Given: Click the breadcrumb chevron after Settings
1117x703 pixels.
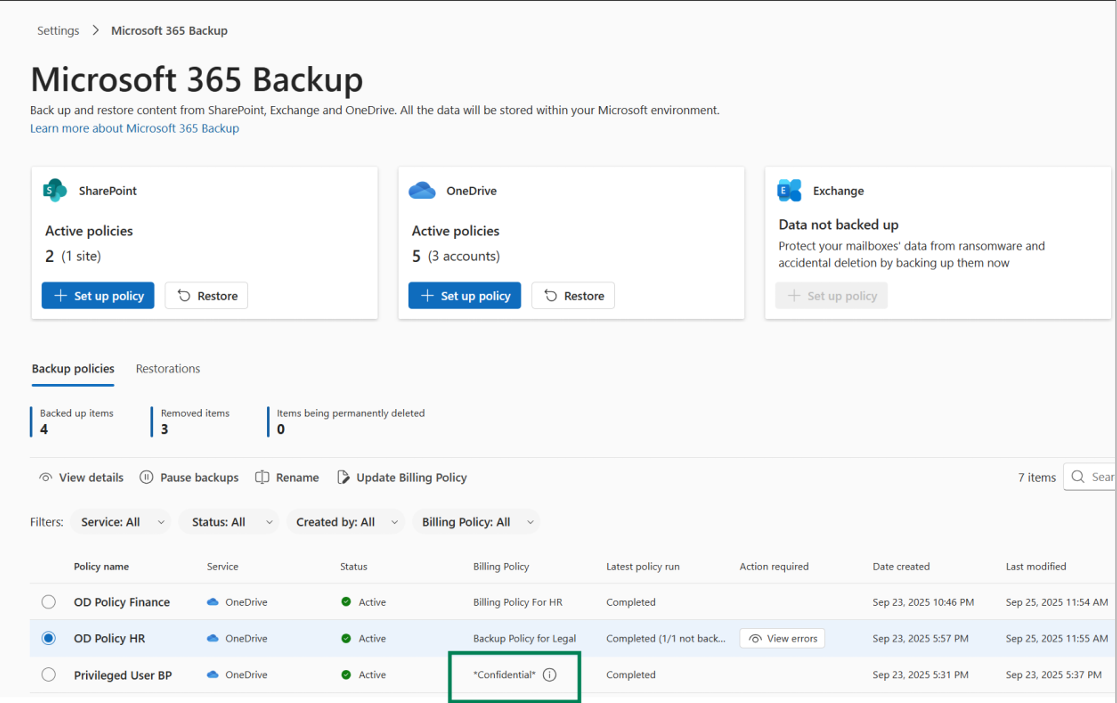Looking at the screenshot, I should coord(95,31).
